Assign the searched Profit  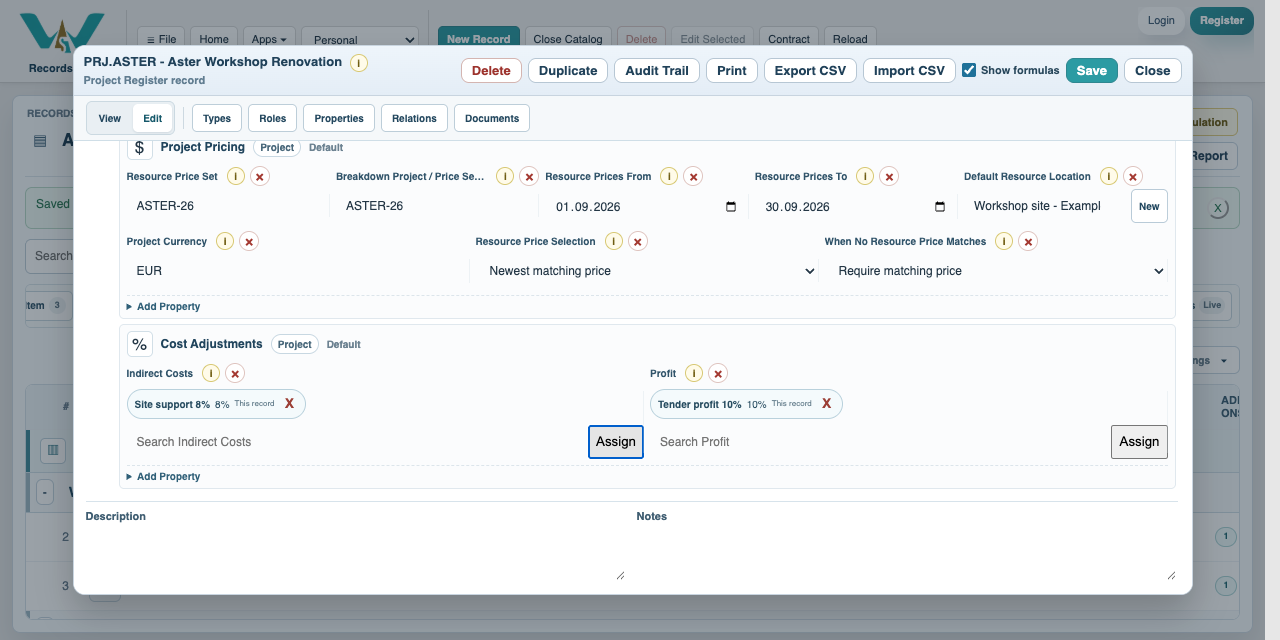(1139, 442)
